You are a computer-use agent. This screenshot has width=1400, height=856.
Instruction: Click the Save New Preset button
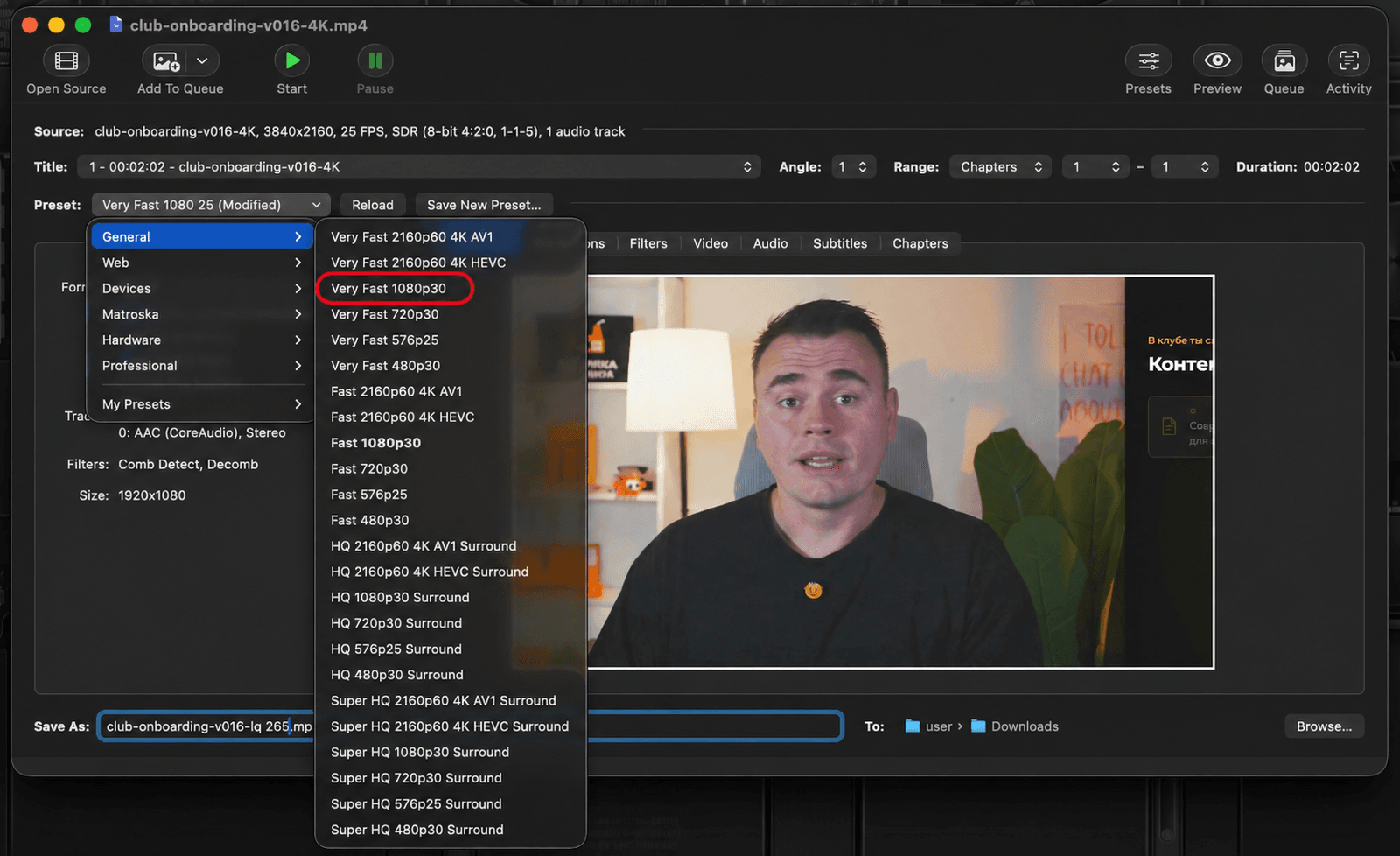click(x=484, y=205)
